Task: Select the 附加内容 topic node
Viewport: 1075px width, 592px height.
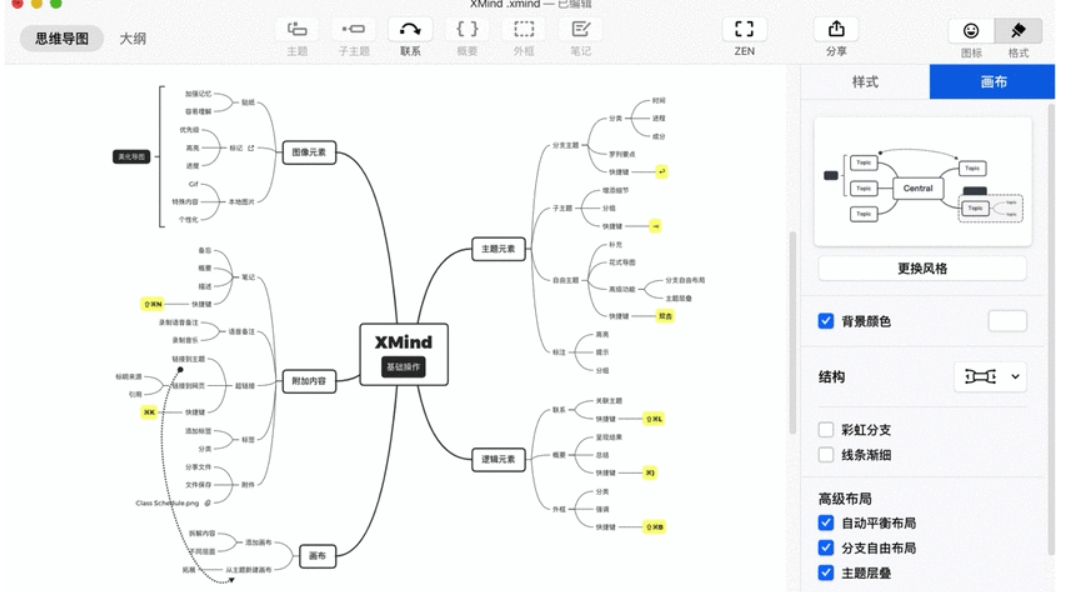Action: 309,381
